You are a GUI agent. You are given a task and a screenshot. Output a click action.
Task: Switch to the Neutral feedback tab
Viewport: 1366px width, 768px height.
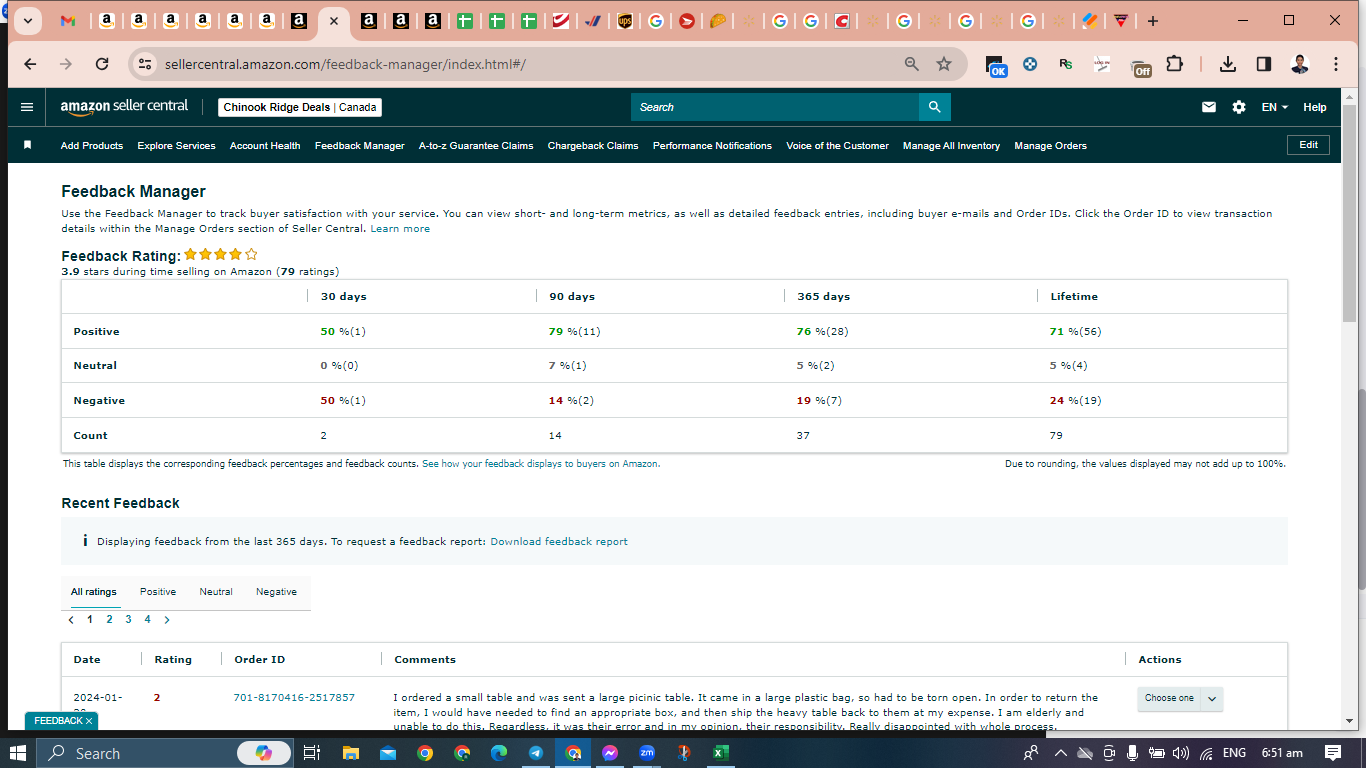coord(216,592)
